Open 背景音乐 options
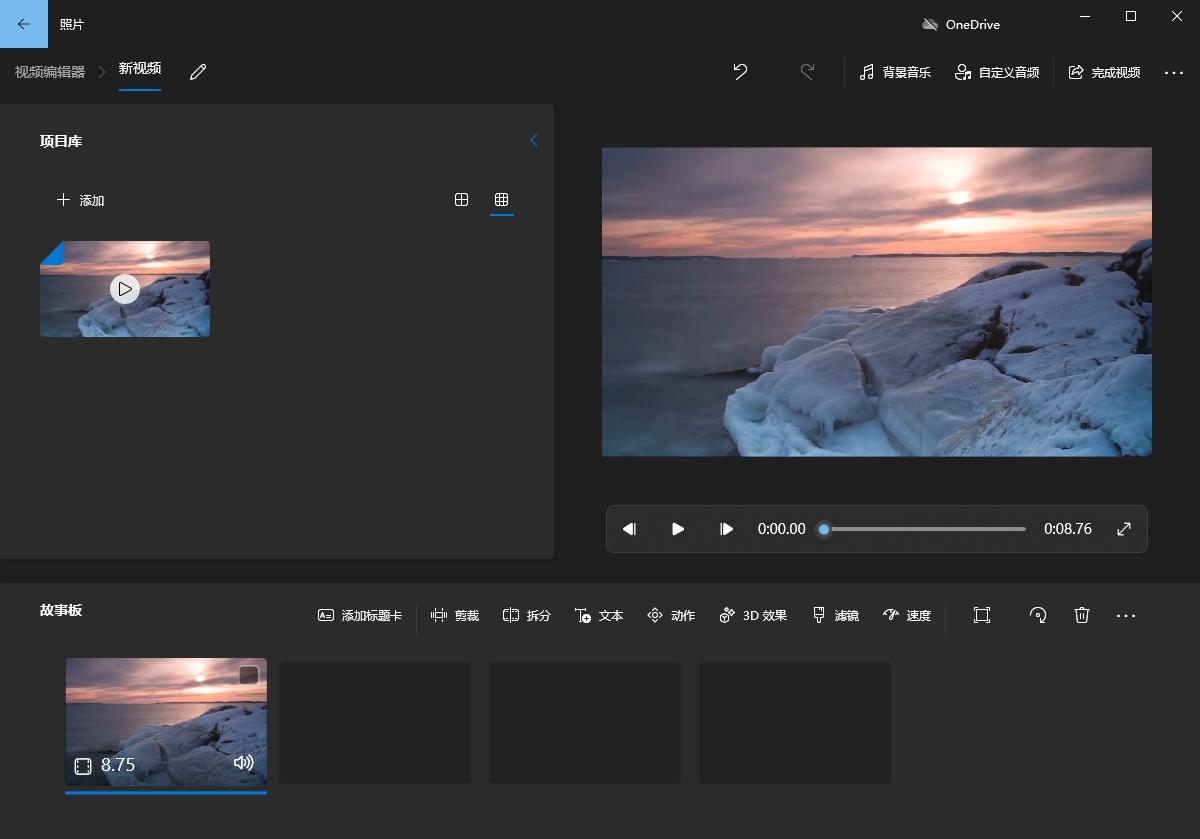The width and height of the screenshot is (1200, 839). [895, 72]
